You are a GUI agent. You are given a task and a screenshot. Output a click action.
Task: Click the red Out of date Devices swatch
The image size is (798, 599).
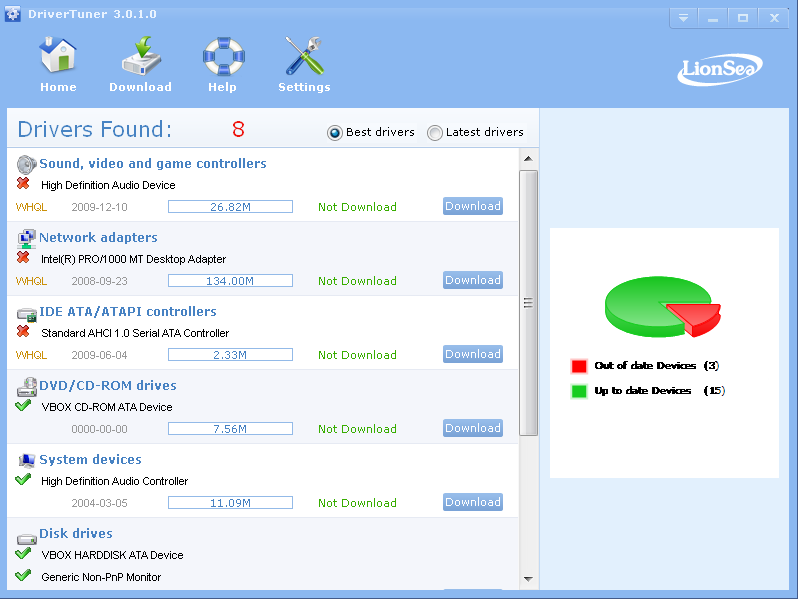pos(579,366)
